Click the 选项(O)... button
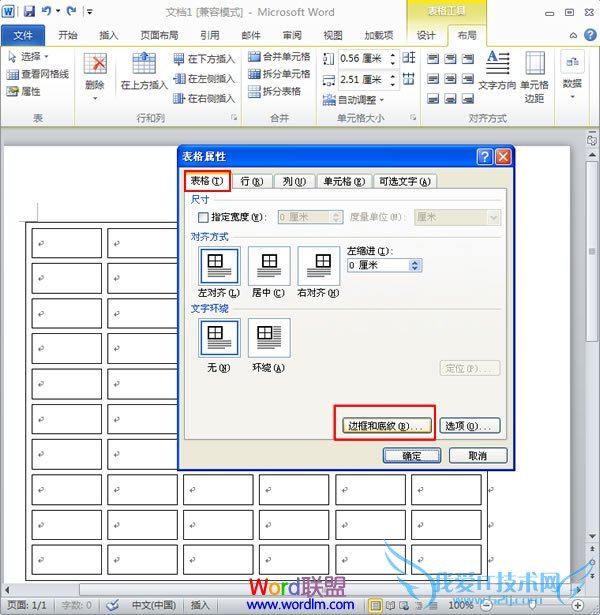The height and width of the screenshot is (615, 600). pos(470,426)
